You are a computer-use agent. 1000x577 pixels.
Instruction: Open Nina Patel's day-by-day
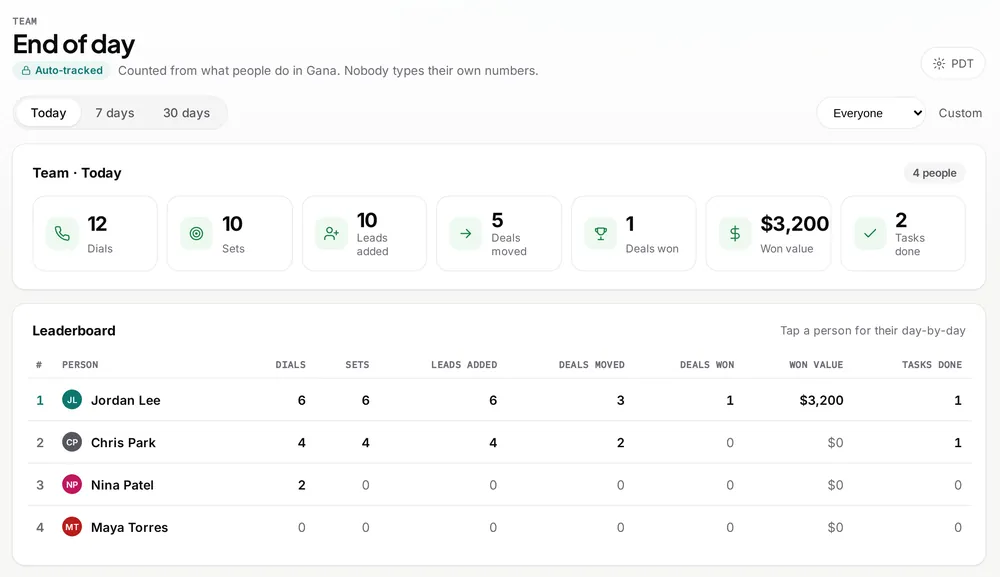click(499, 485)
